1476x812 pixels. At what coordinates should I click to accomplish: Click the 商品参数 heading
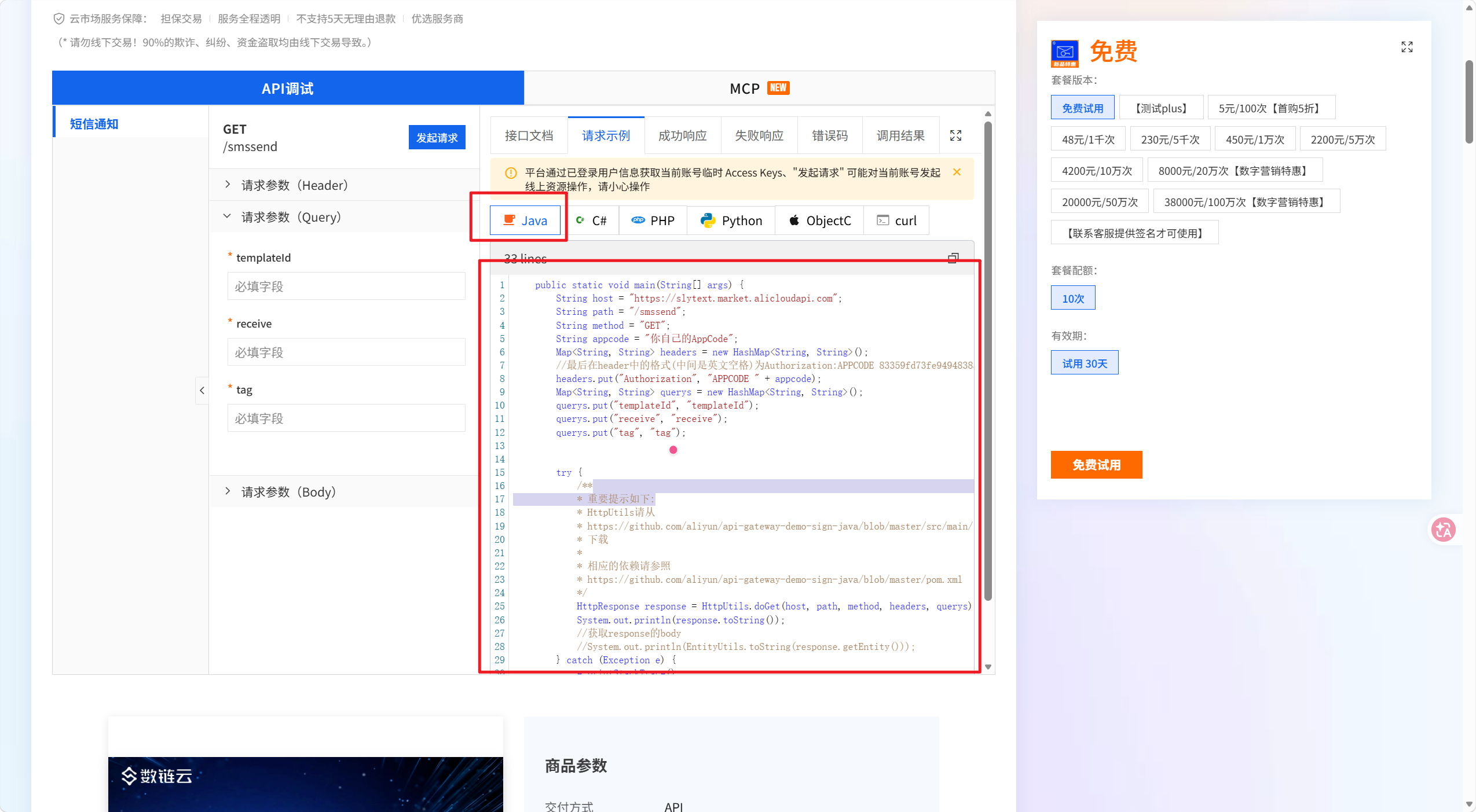(x=576, y=765)
